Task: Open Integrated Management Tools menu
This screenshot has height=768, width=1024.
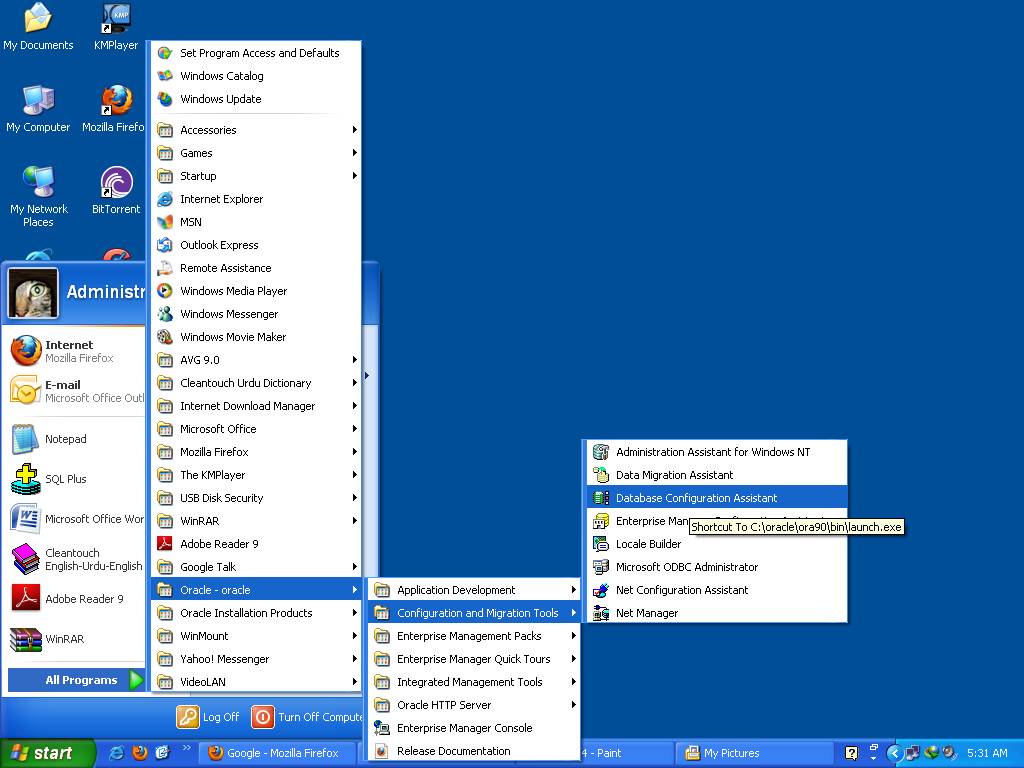Action: click(x=474, y=682)
